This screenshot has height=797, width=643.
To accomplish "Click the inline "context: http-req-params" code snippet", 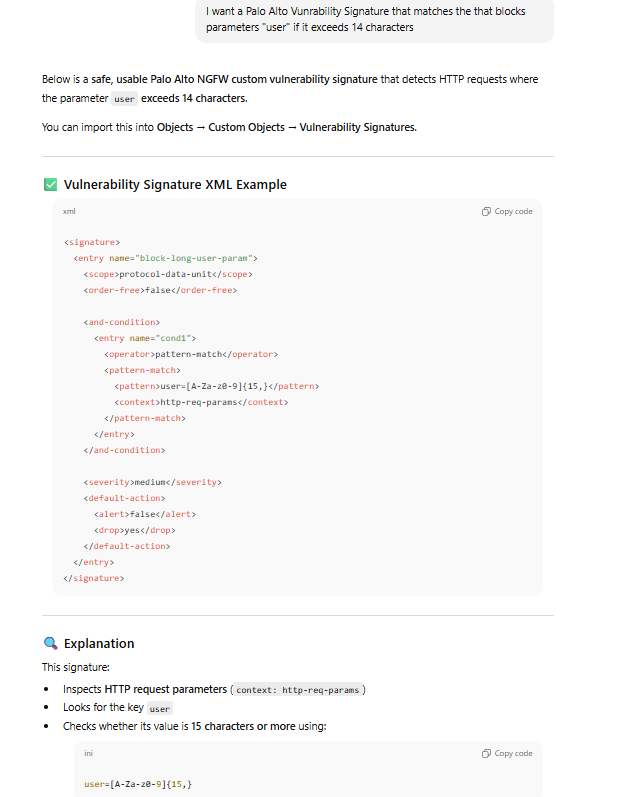I will pyautogui.click(x=300, y=689).
